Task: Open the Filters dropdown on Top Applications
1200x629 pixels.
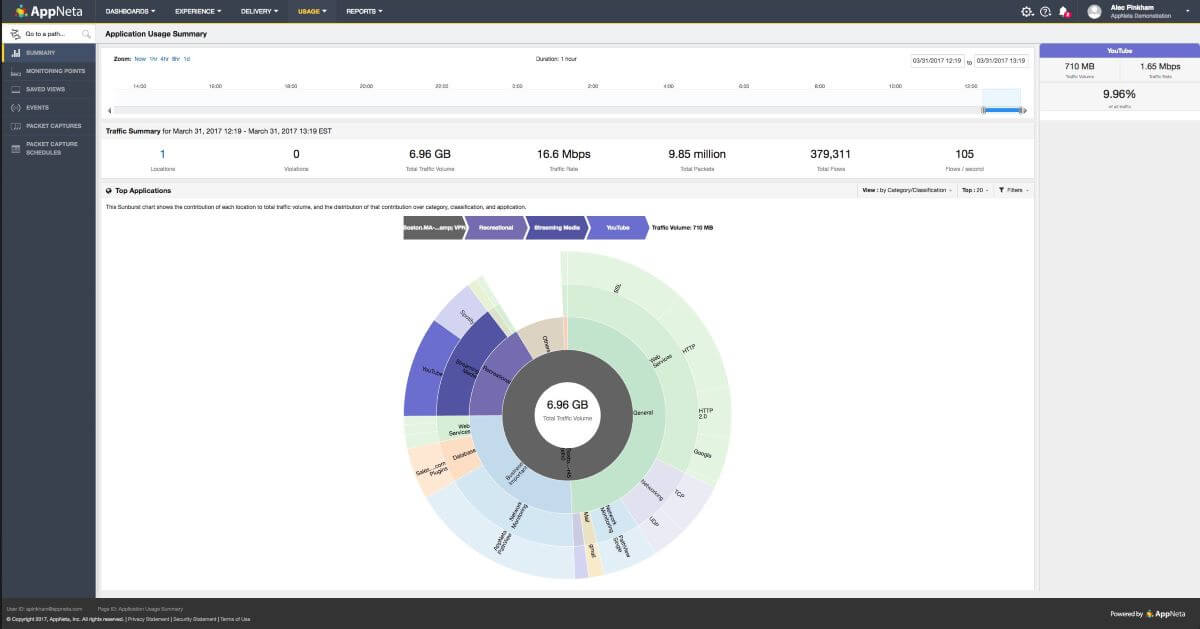Action: point(1013,190)
